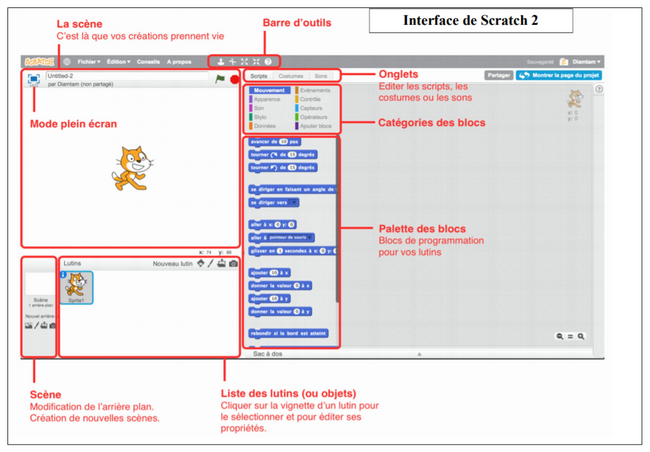
Task: Reset scripts area zoom
Action: [570, 336]
